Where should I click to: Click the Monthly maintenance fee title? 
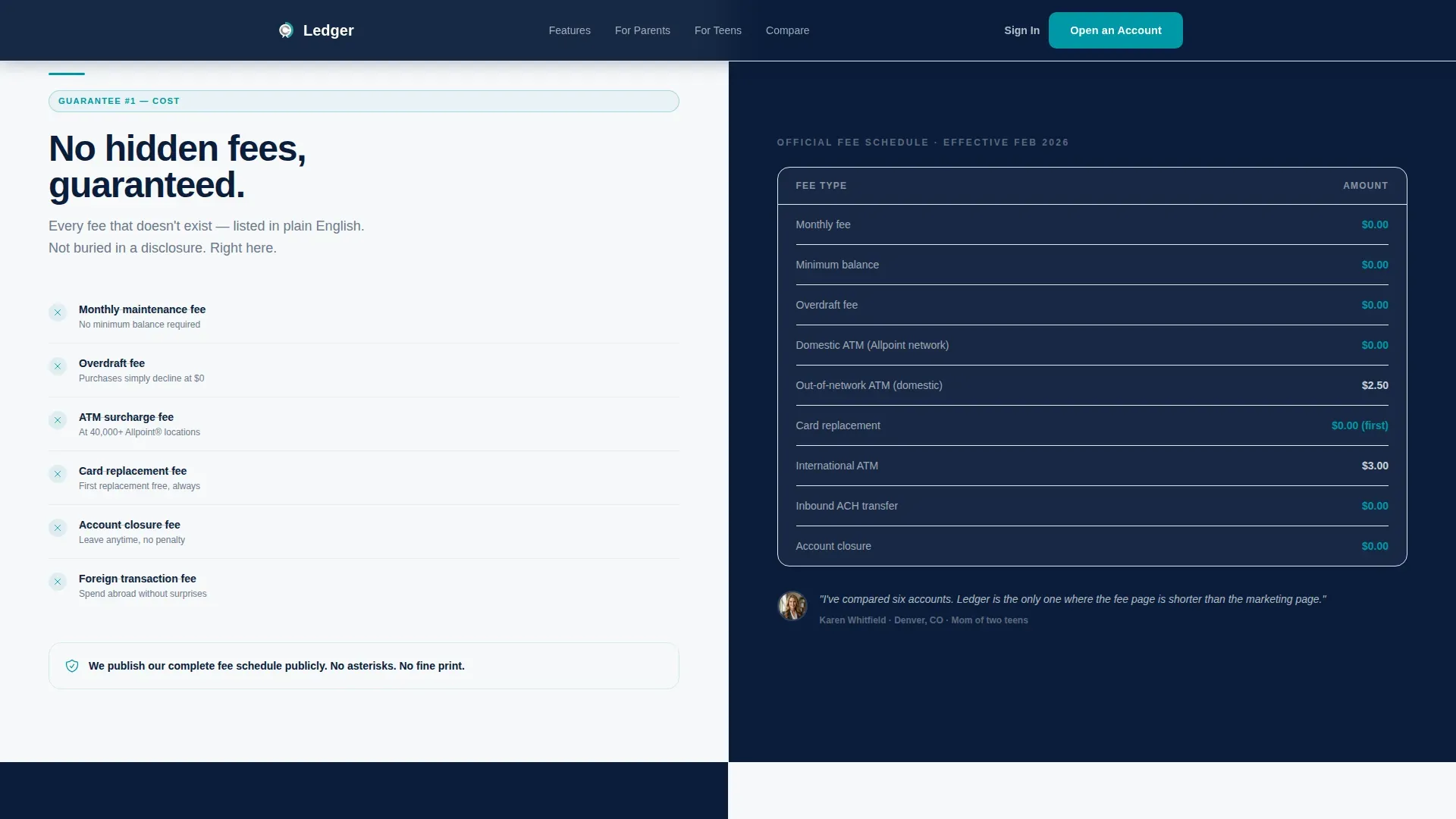coord(142,309)
